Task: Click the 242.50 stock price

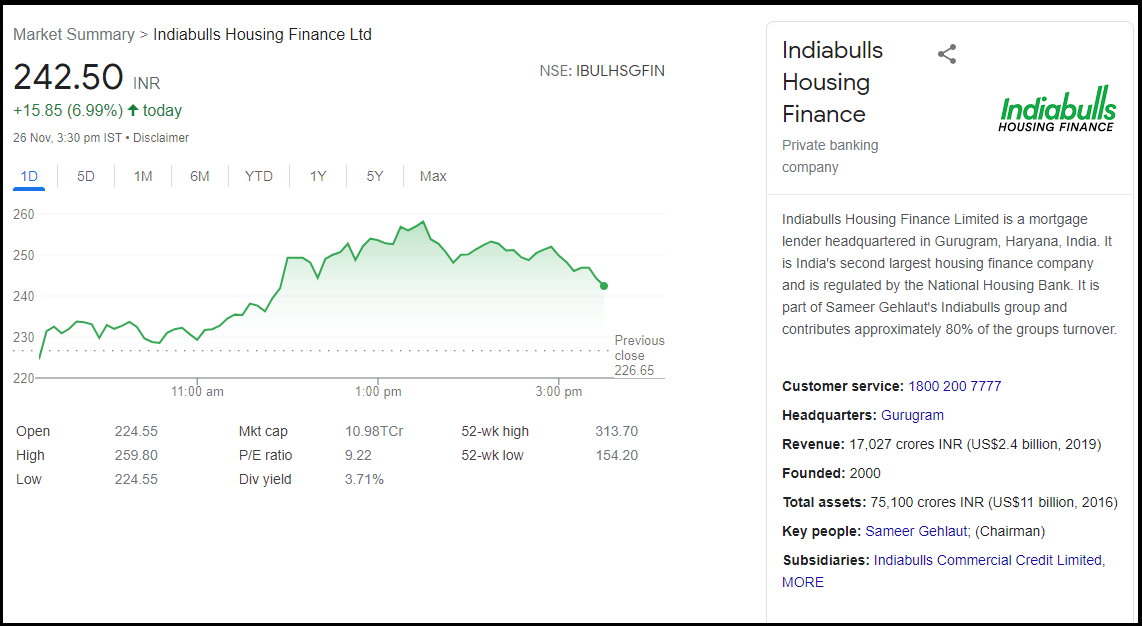Action: (68, 77)
